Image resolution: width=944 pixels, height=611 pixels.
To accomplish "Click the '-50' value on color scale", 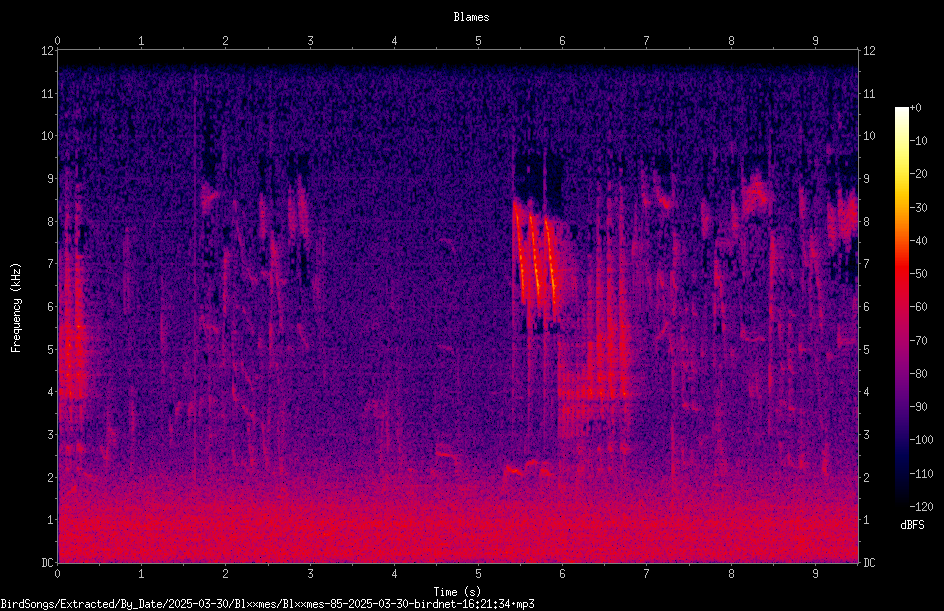I will (918, 274).
